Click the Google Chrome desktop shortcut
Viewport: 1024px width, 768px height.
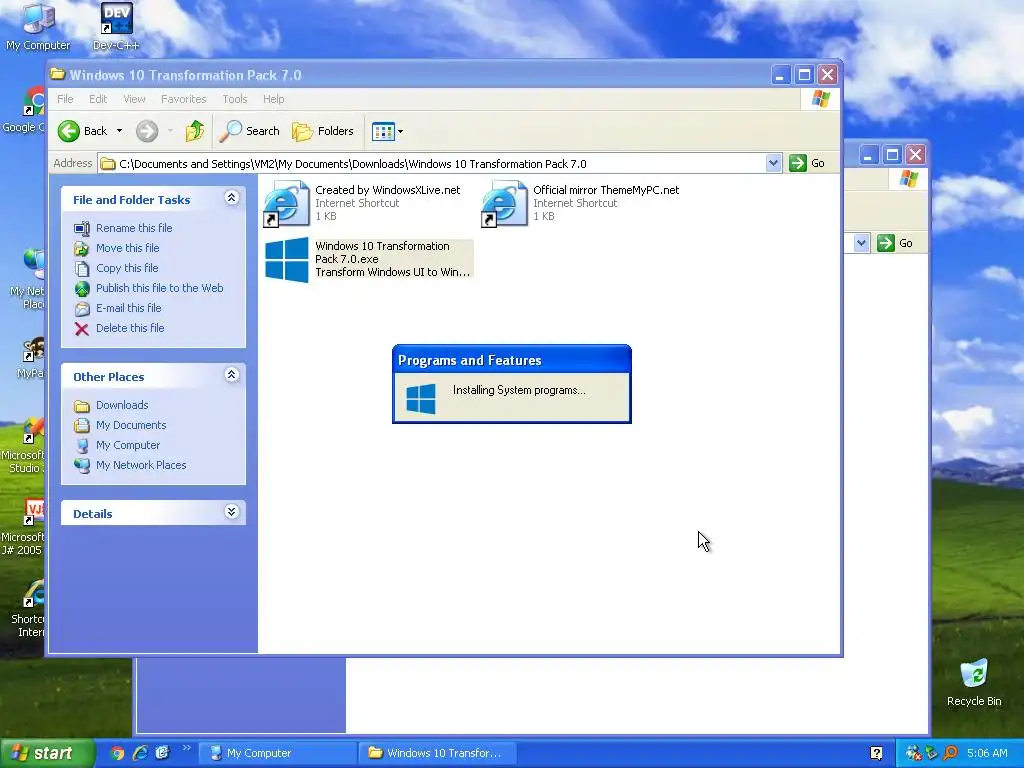(24, 110)
